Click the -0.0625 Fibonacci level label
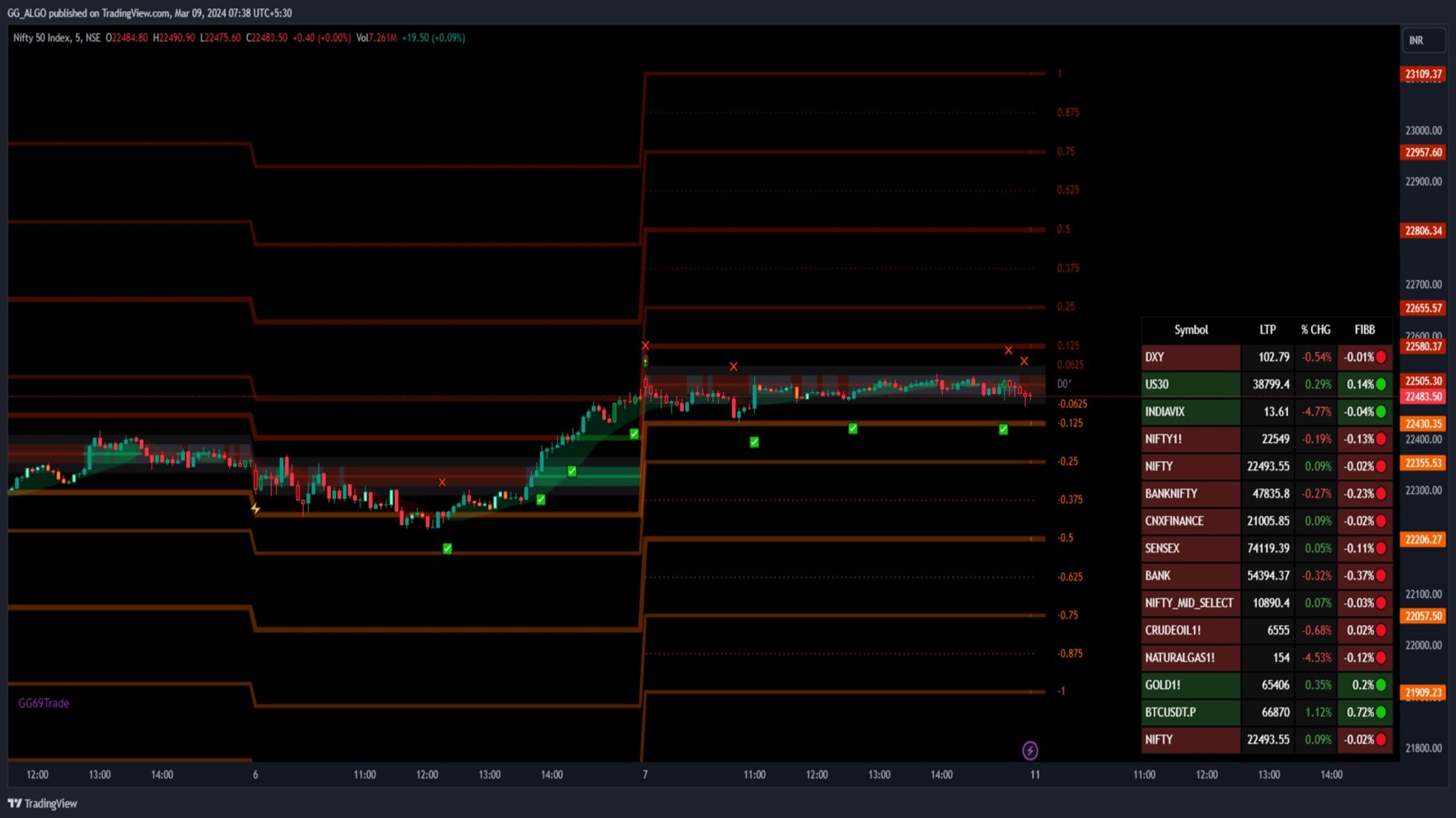This screenshot has height=818, width=1456. point(1072,404)
